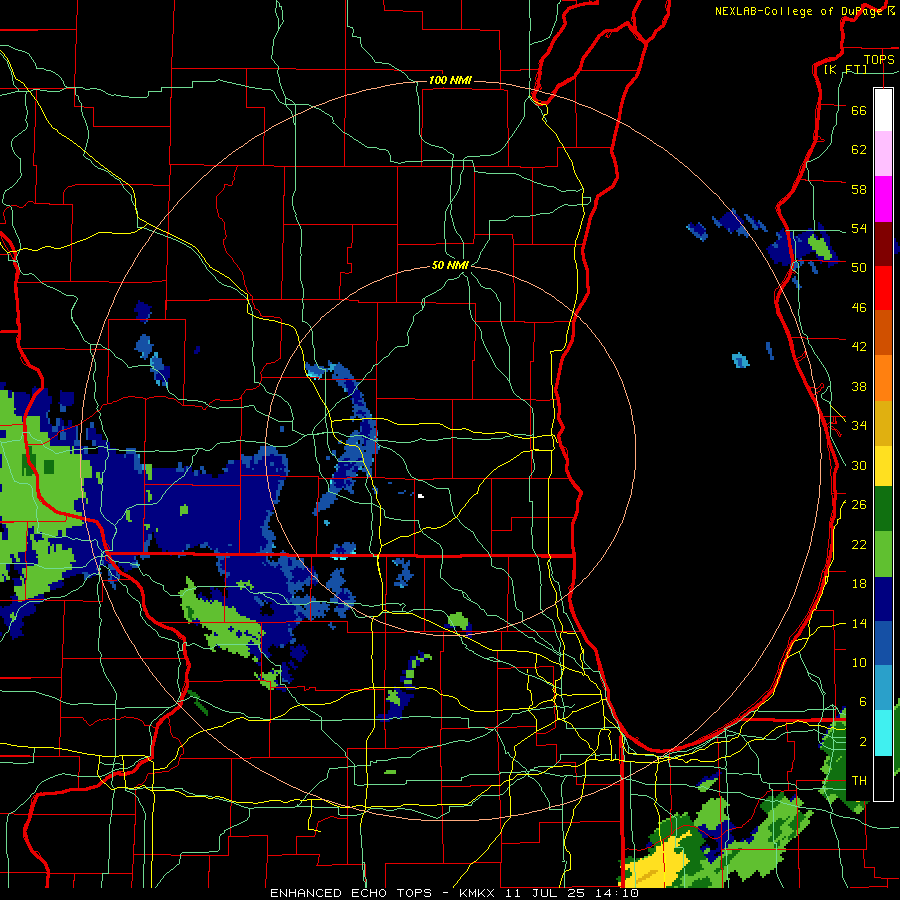The height and width of the screenshot is (900, 900).
Task: Click the "TH" legend label
Action: 859,781
